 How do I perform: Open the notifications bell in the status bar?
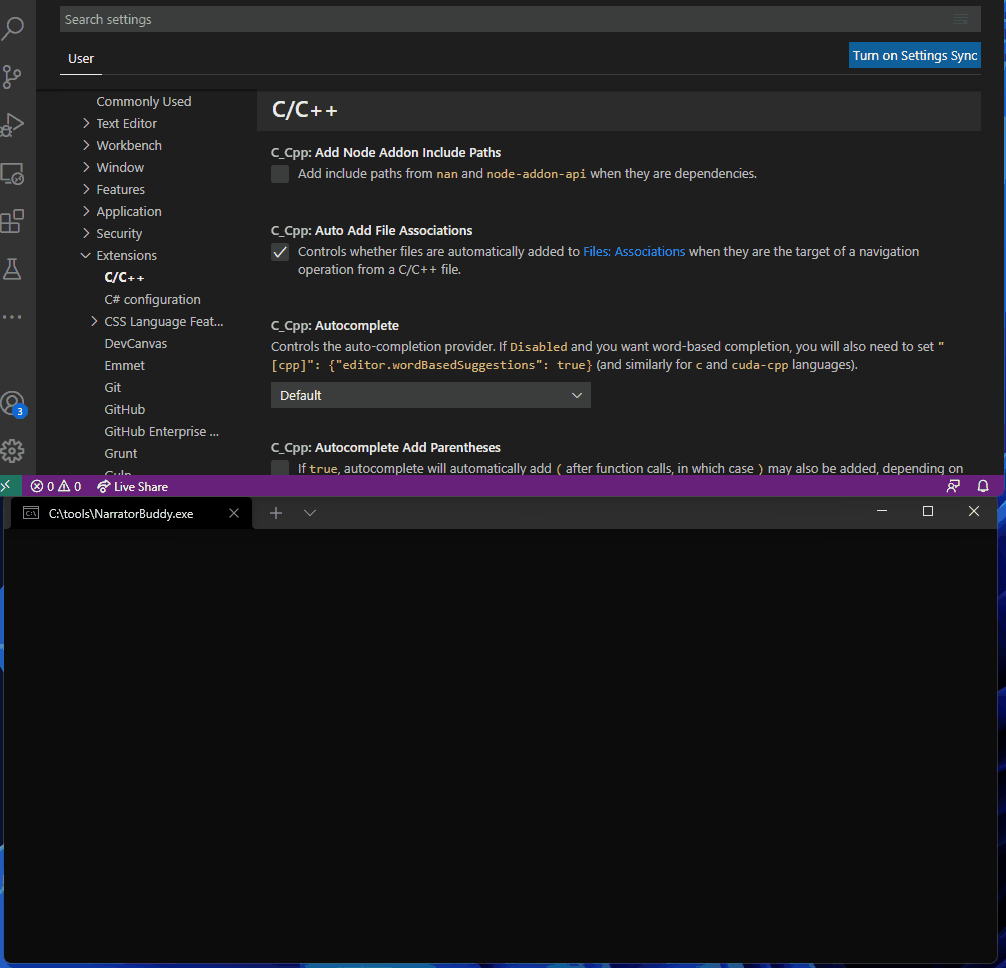[x=983, y=486]
